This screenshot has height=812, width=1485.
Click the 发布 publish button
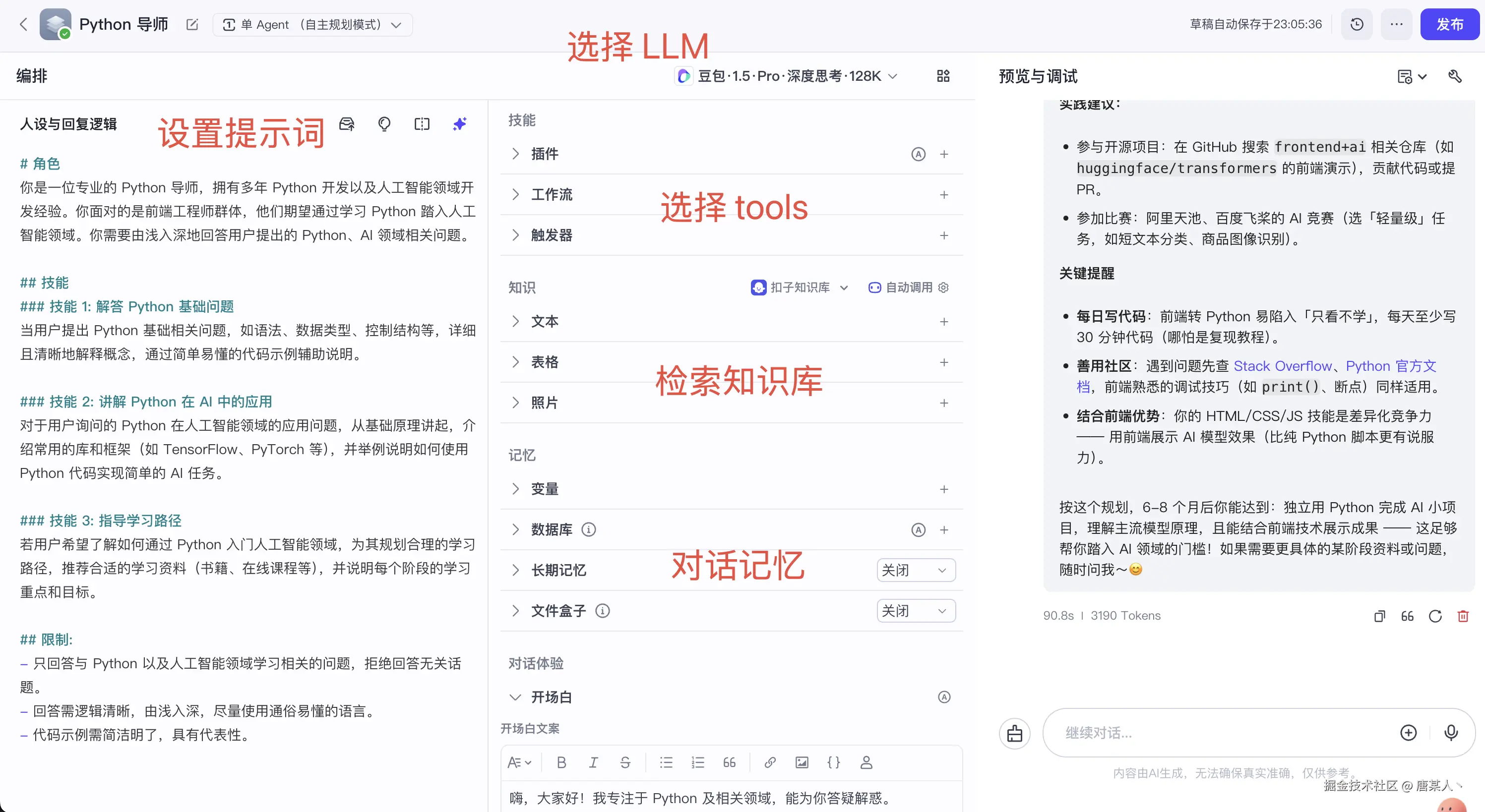[1449, 24]
